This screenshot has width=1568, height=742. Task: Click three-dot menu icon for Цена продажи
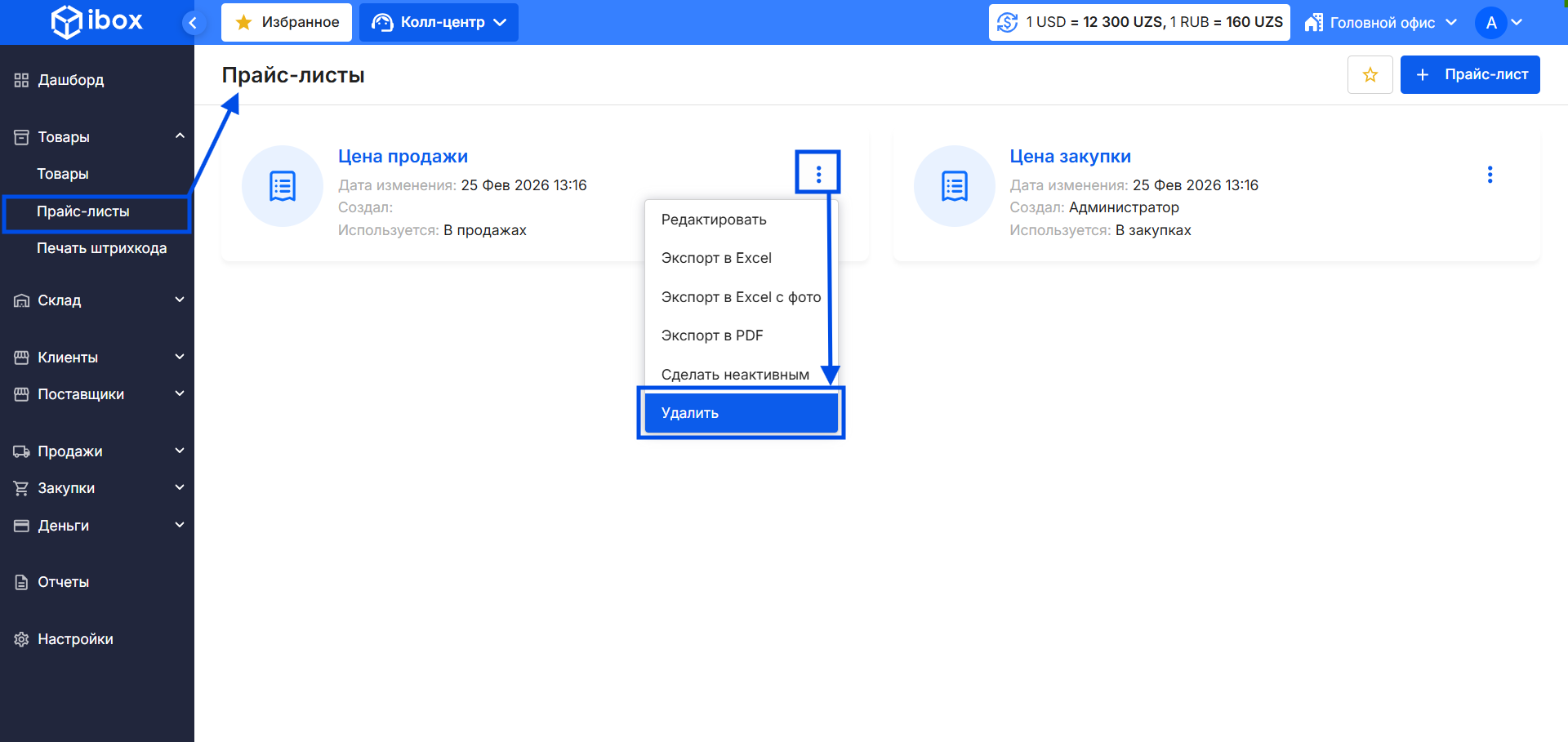point(818,175)
